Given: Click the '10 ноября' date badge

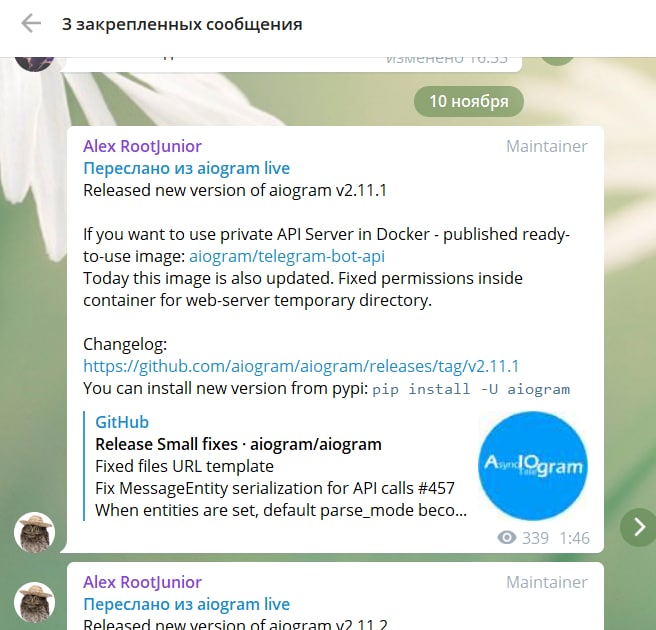Looking at the screenshot, I should click(x=469, y=101).
